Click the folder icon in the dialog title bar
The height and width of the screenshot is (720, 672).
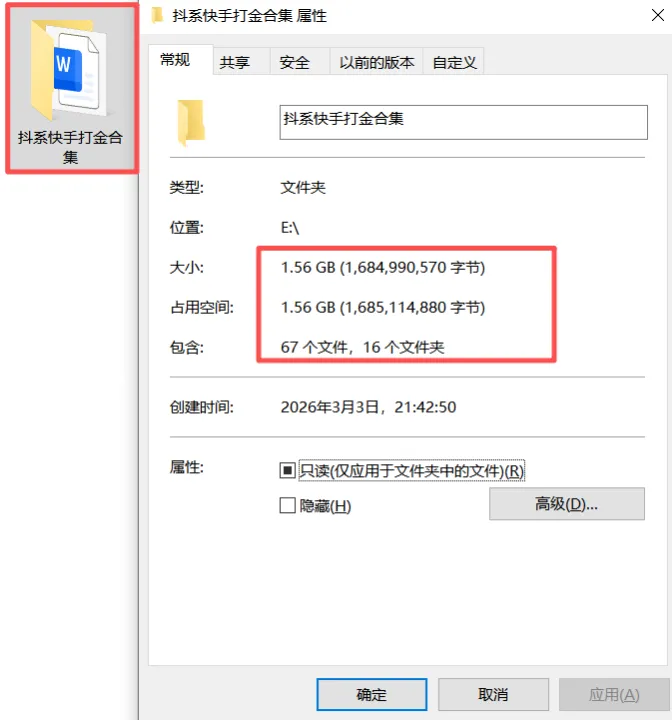tap(158, 16)
